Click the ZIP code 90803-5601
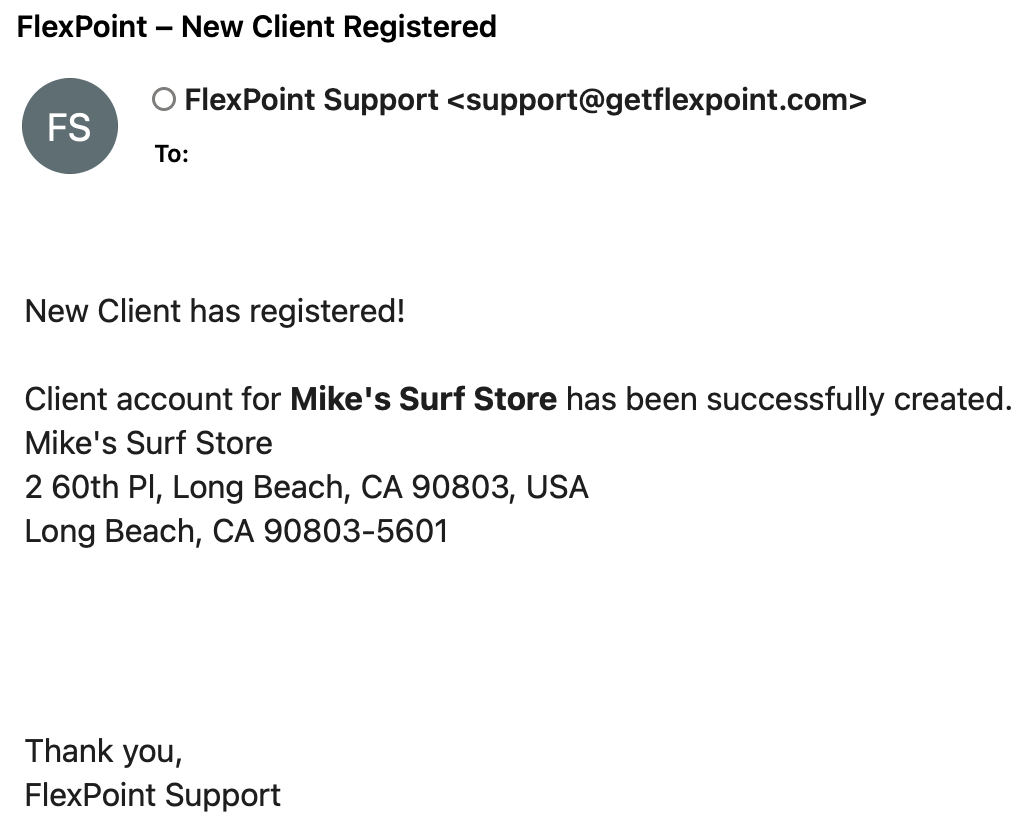1026x834 pixels. click(x=355, y=531)
